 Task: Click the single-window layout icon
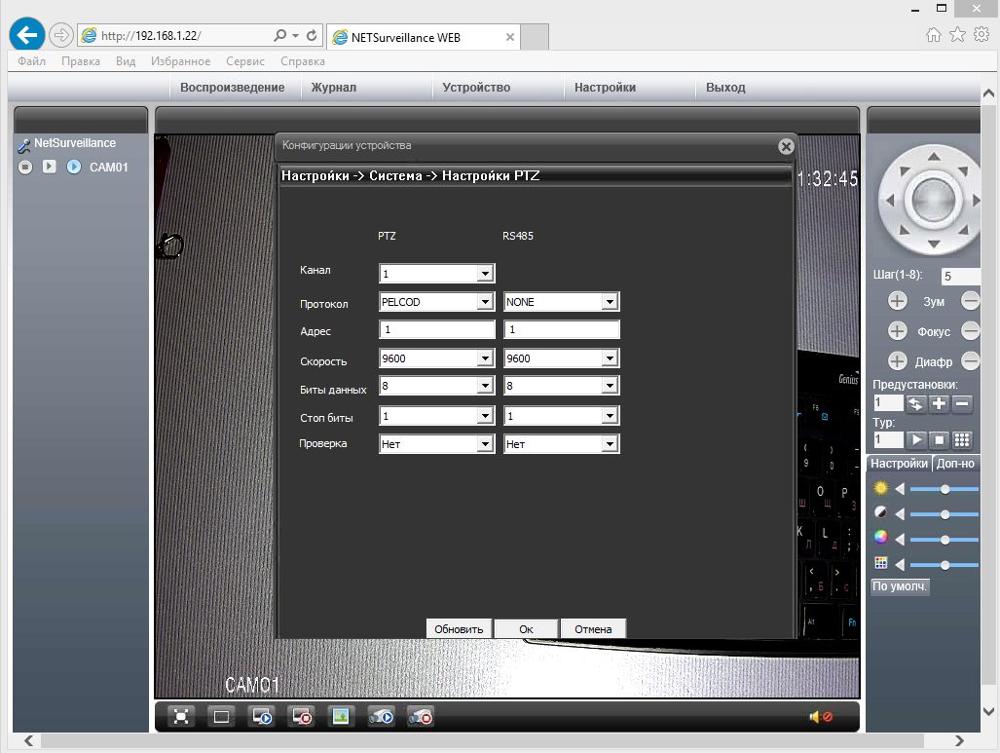point(219,716)
